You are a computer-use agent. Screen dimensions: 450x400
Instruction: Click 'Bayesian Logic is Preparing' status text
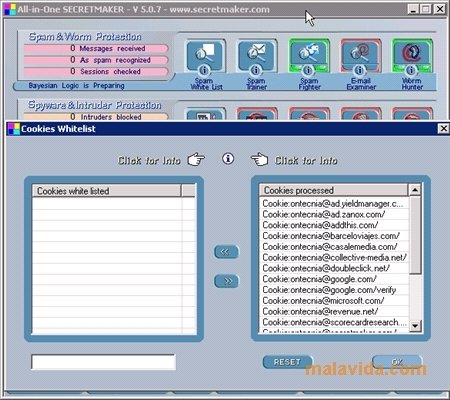point(76,86)
